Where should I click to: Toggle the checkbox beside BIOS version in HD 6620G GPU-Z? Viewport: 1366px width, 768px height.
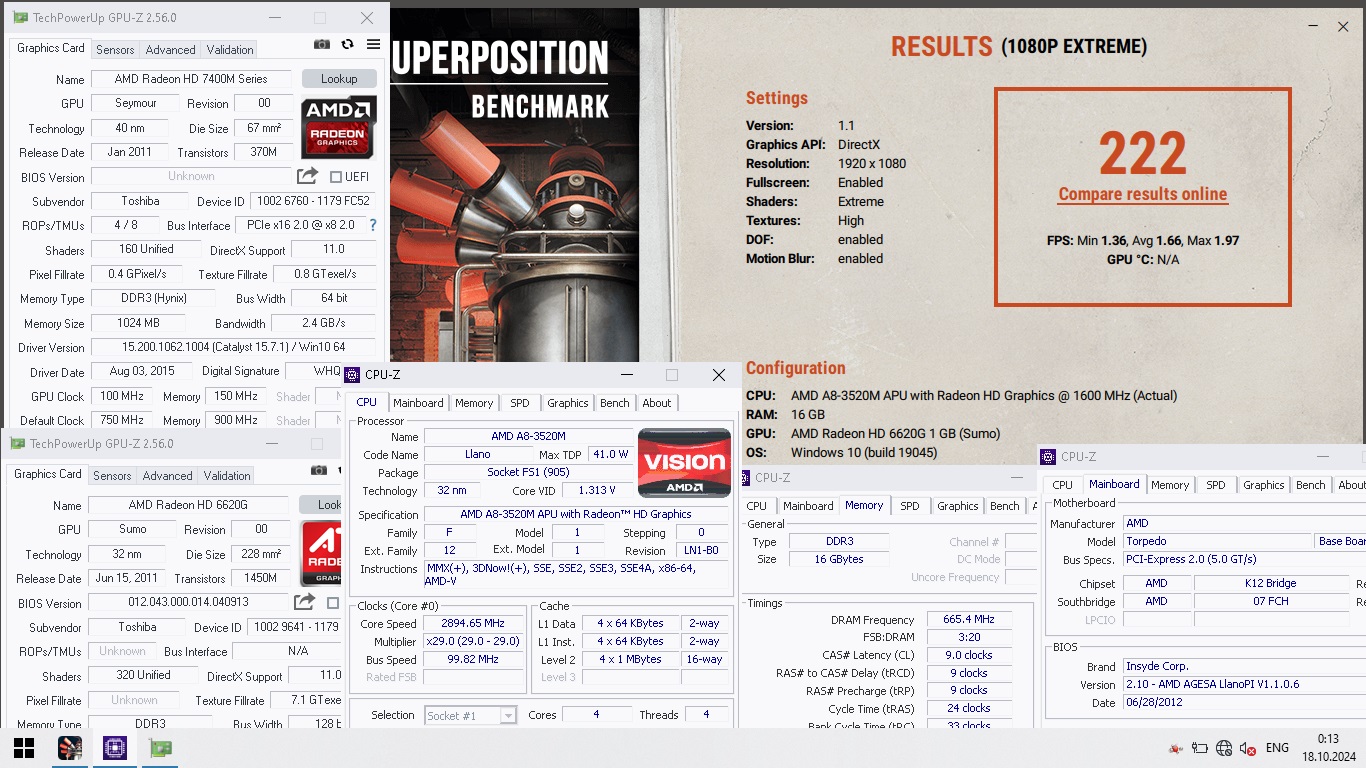(332, 603)
